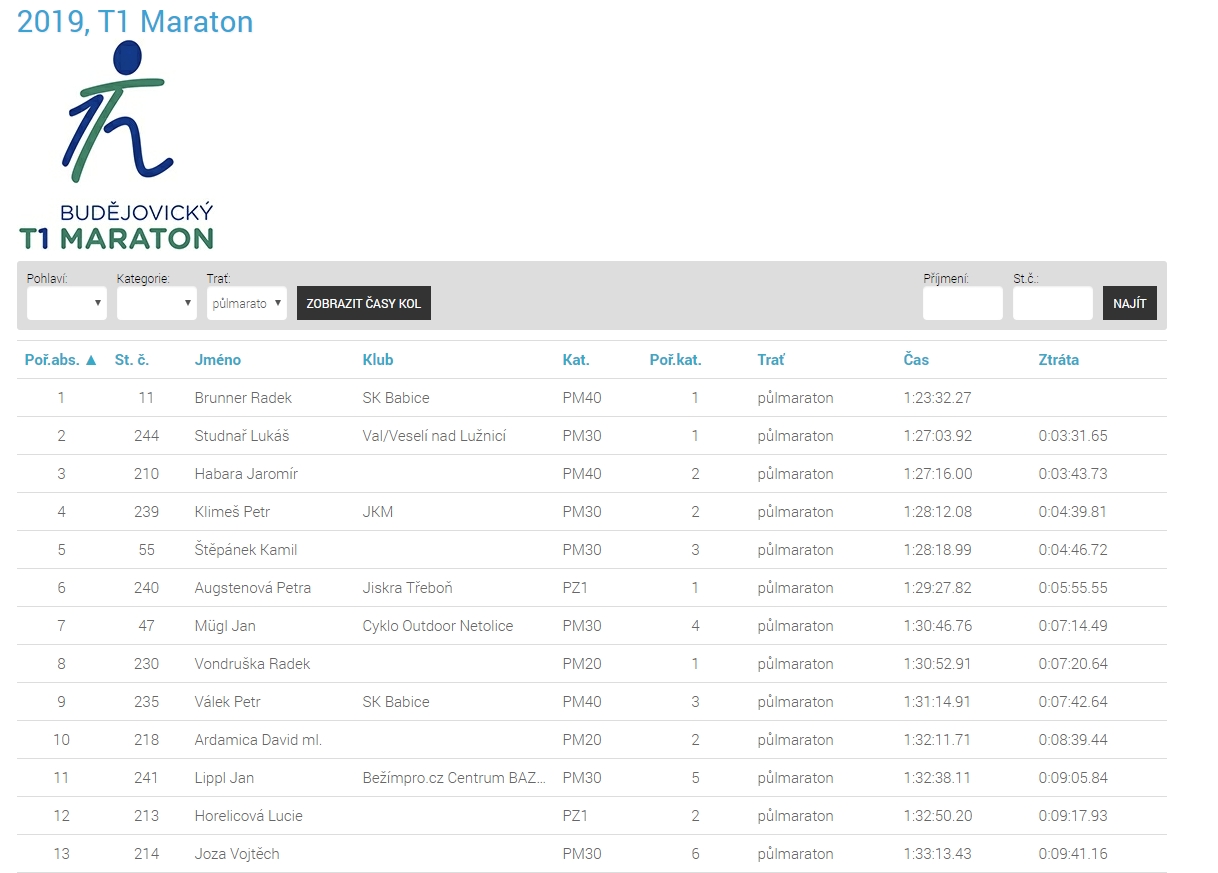Viewport: 1218px width, 873px height.
Task: Click category PM40 in Habara row
Action: tap(582, 474)
